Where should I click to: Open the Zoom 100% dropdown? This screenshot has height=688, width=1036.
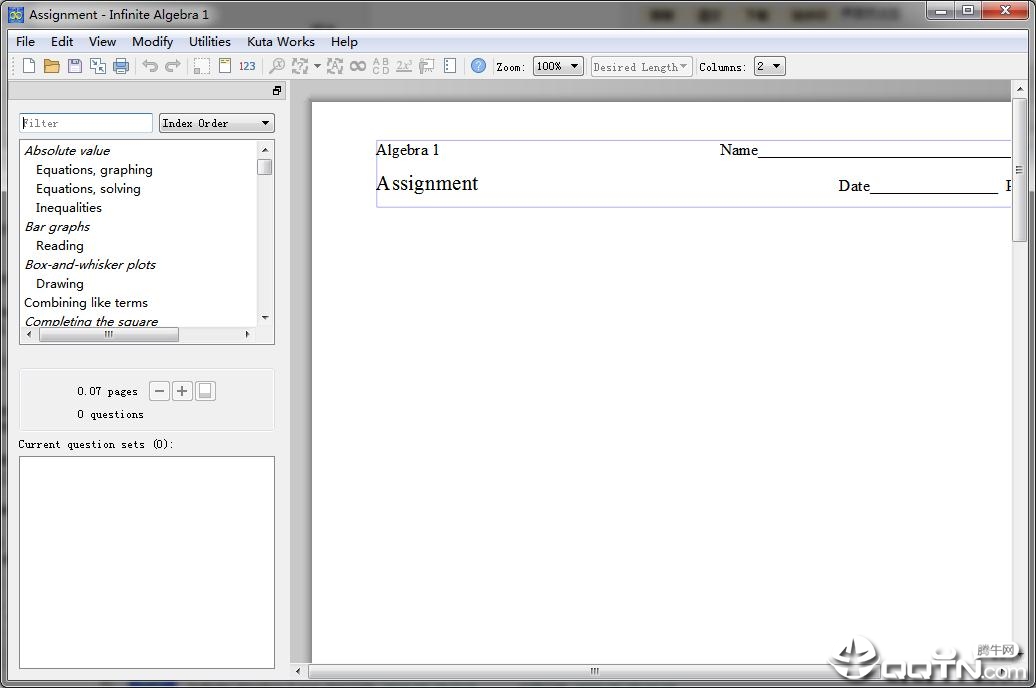pyautogui.click(x=558, y=66)
